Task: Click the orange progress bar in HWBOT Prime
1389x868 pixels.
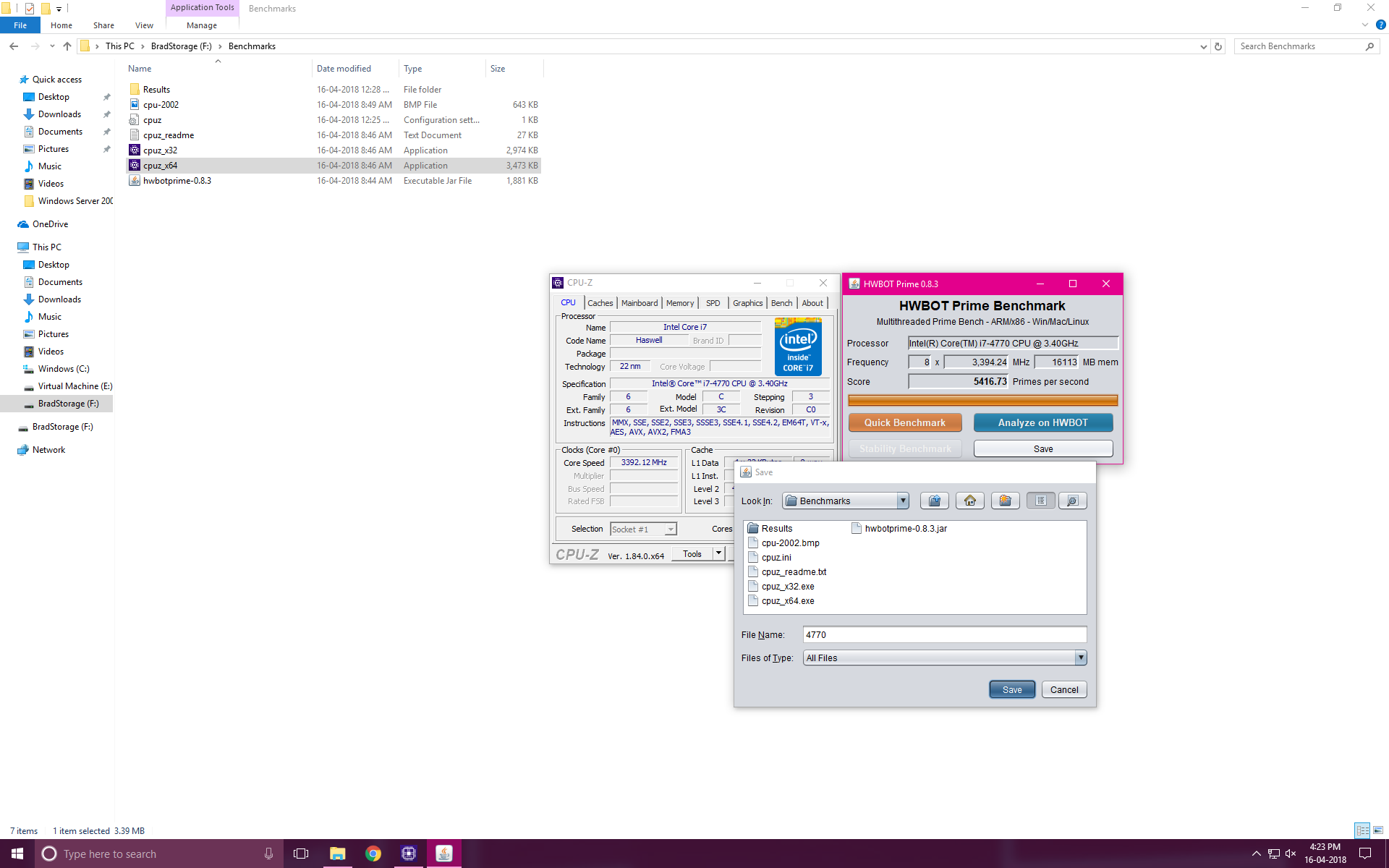Action: (982, 400)
